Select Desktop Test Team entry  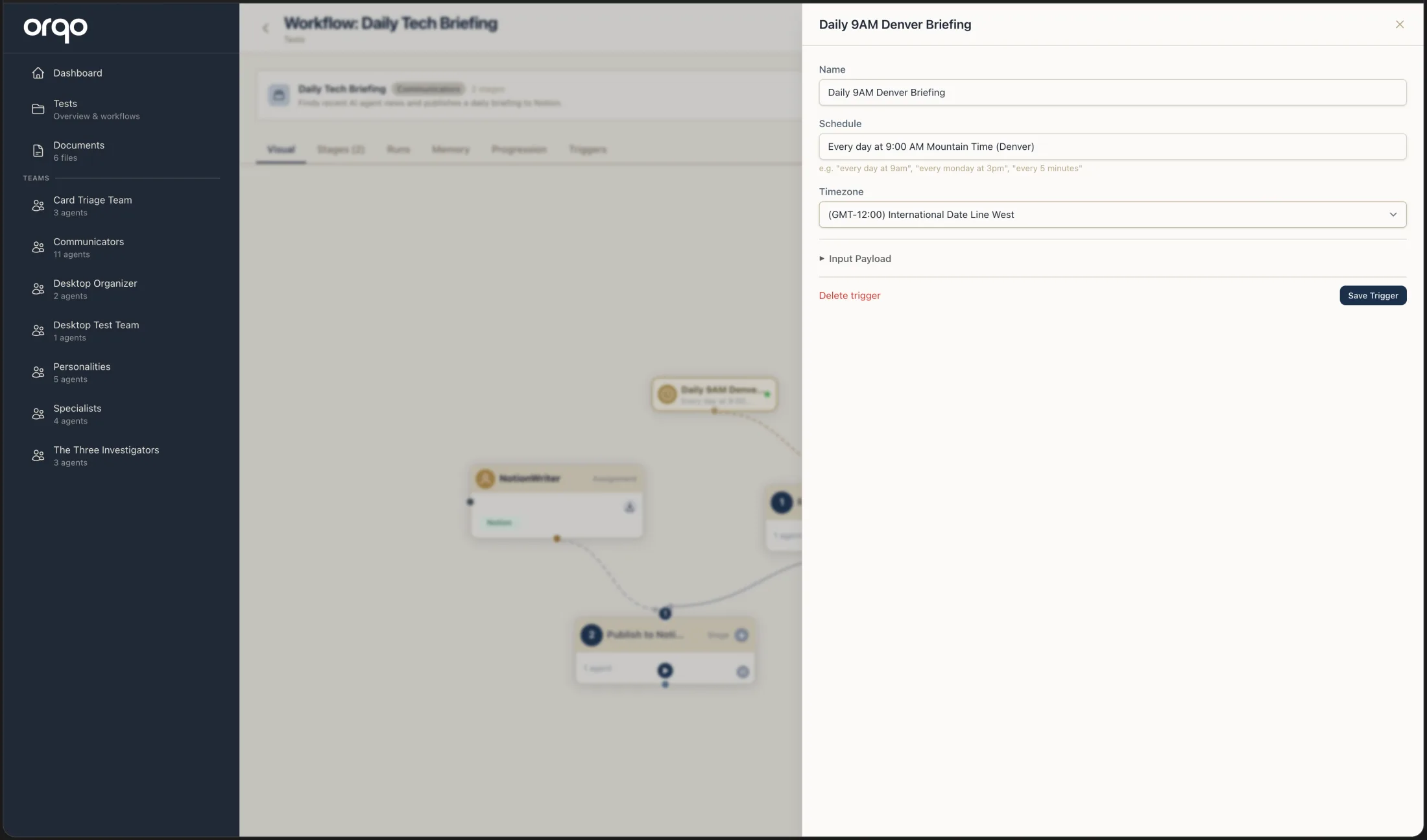tap(121, 330)
